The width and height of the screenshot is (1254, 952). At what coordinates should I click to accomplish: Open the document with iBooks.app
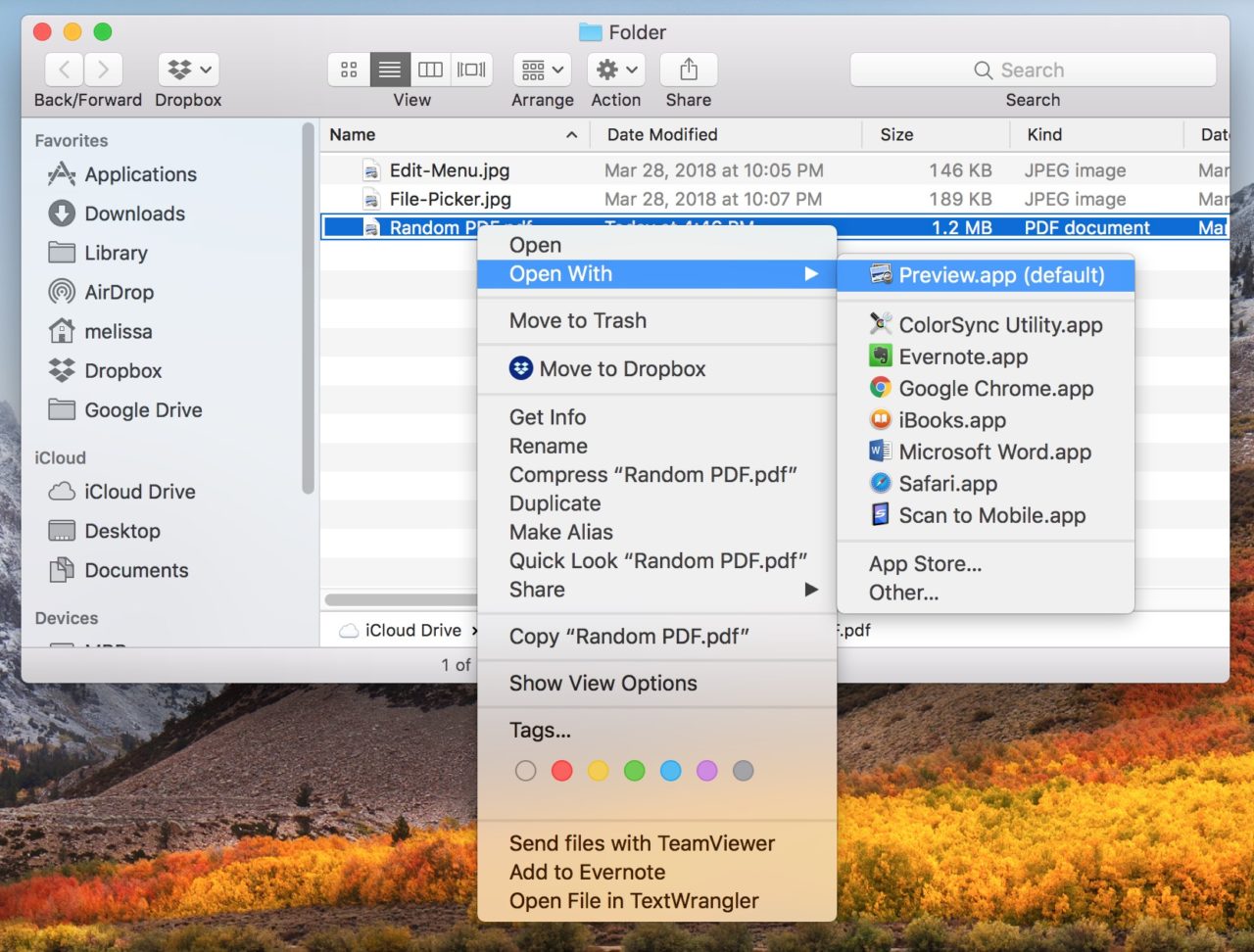952,420
